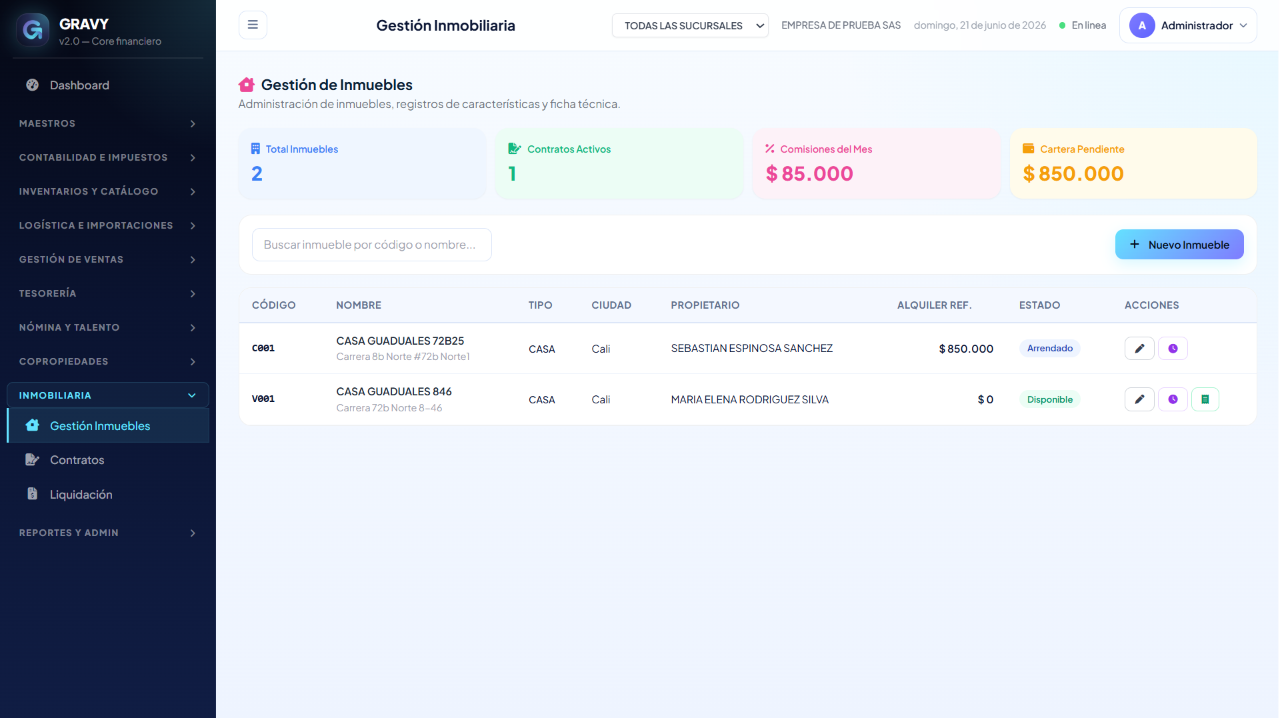Expand the COPROPIEDADES section
The width and height of the screenshot is (1279, 718).
[x=108, y=361]
